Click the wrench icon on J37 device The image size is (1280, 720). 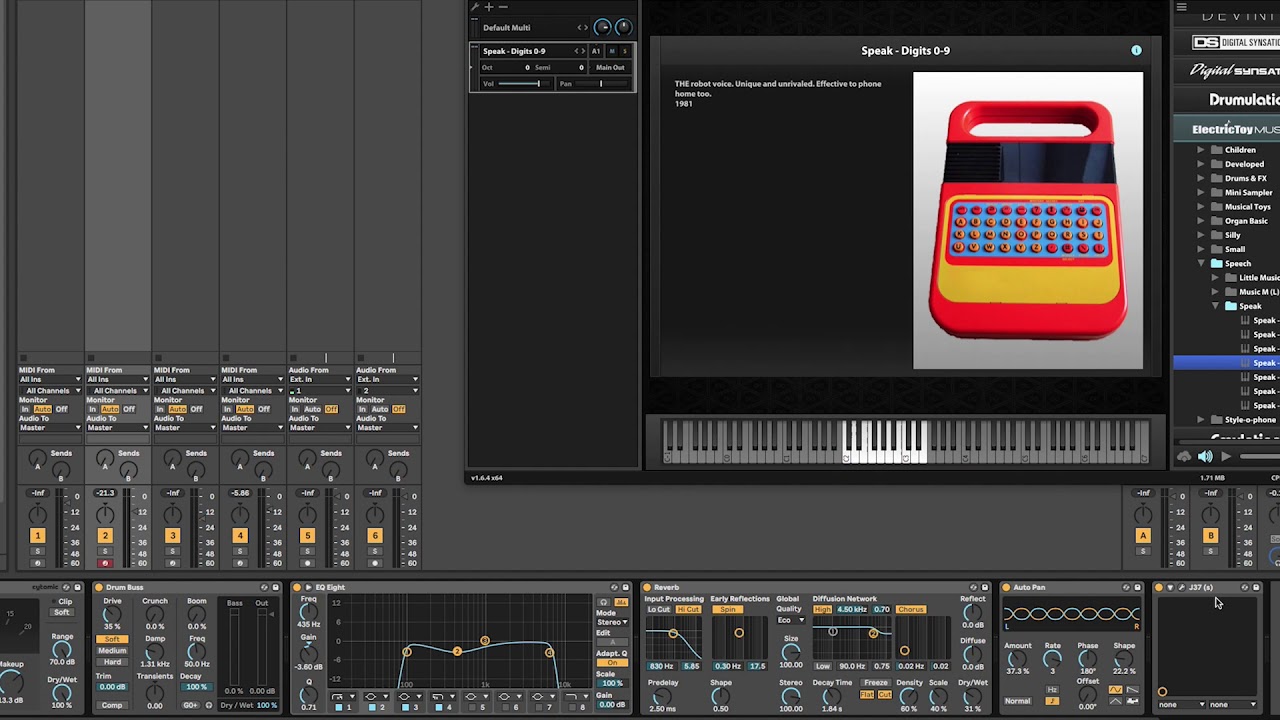[1181, 587]
